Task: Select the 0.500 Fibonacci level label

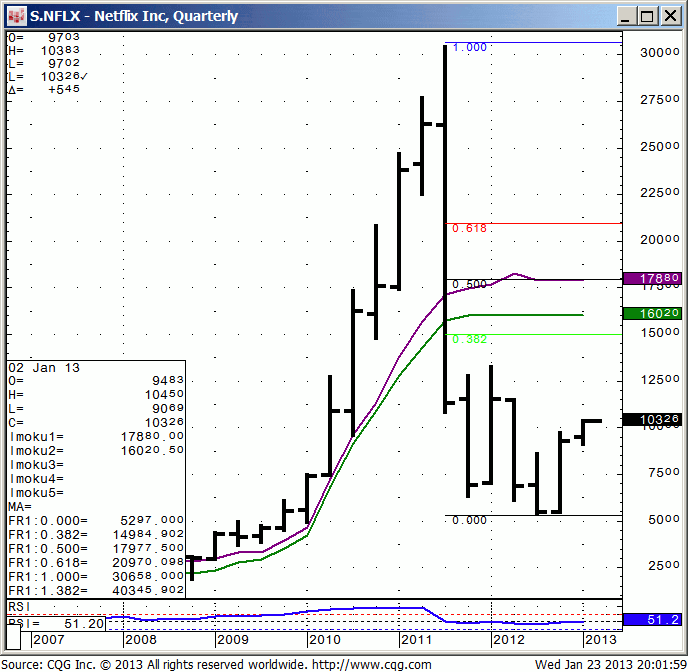Action: tap(469, 284)
